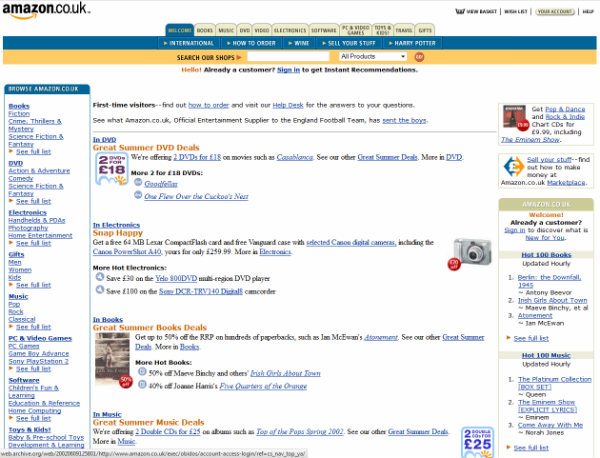Open Canon PowerShot A40 product link

pos(127,252)
